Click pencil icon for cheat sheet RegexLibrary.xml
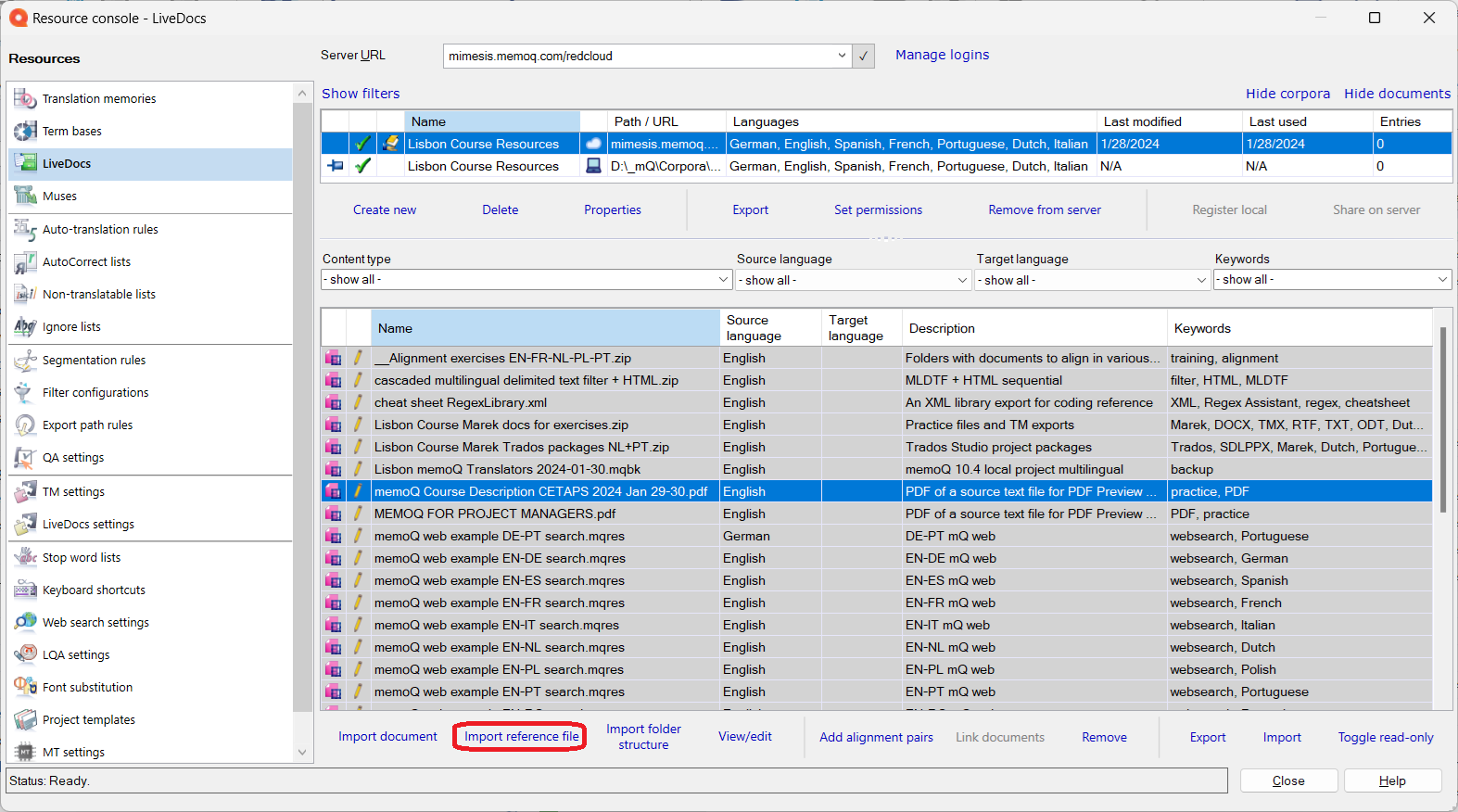The image size is (1458, 812). point(358,402)
